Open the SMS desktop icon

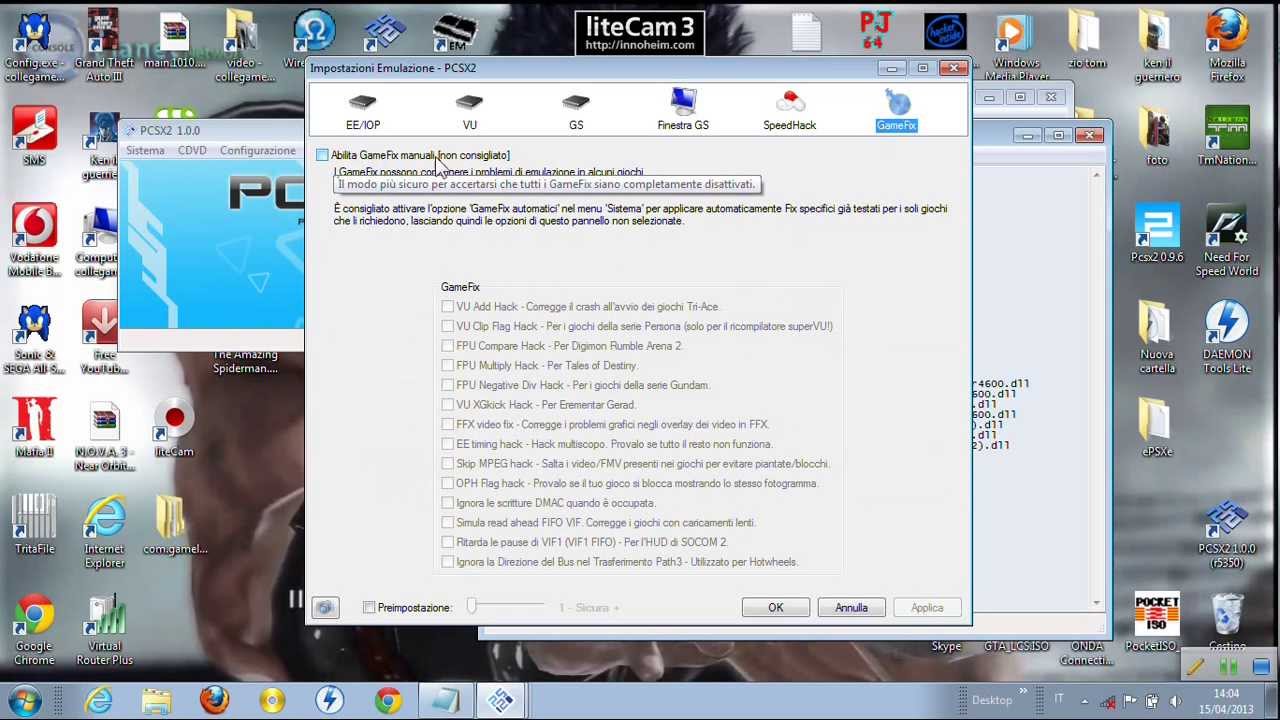34,136
